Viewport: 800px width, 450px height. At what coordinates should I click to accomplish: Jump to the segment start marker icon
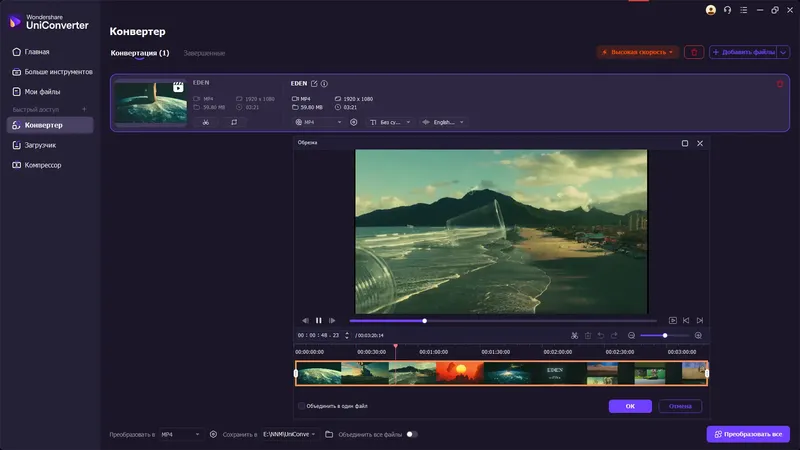click(686, 320)
